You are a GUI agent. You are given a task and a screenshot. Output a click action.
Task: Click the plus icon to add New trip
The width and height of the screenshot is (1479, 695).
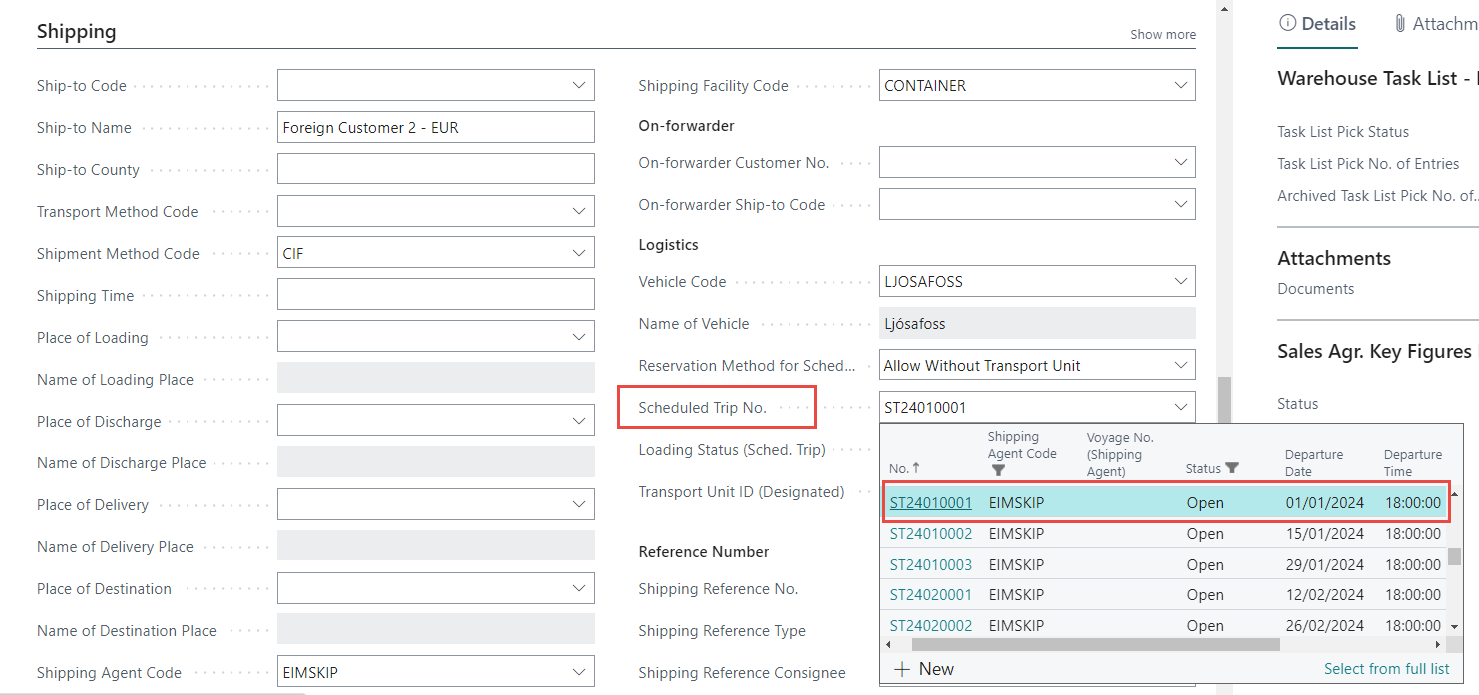902,669
